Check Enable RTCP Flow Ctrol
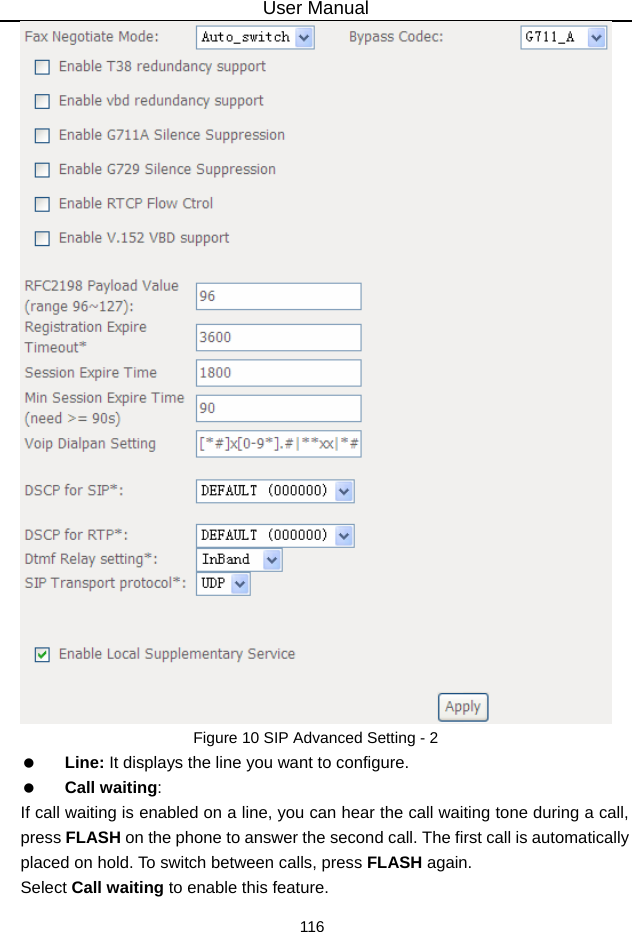The width and height of the screenshot is (632, 932). point(42,204)
